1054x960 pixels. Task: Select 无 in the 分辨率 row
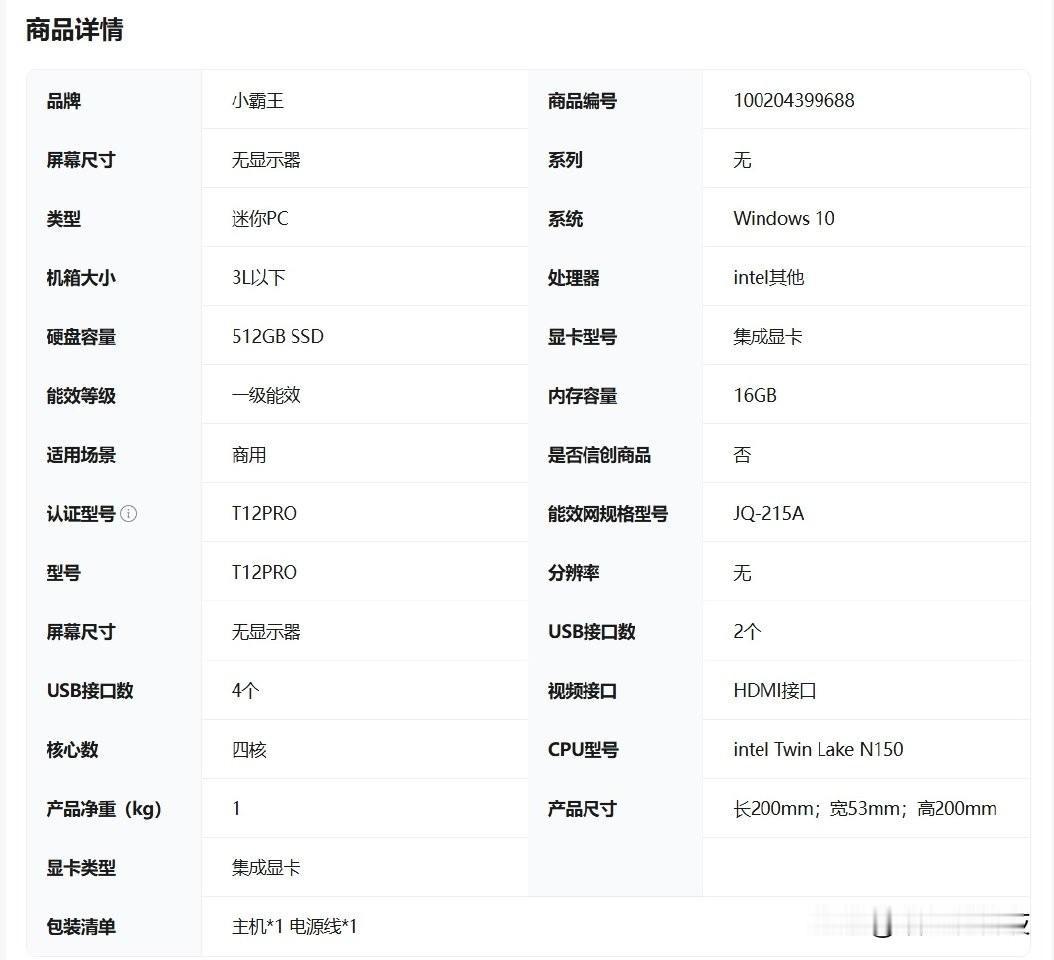742,573
